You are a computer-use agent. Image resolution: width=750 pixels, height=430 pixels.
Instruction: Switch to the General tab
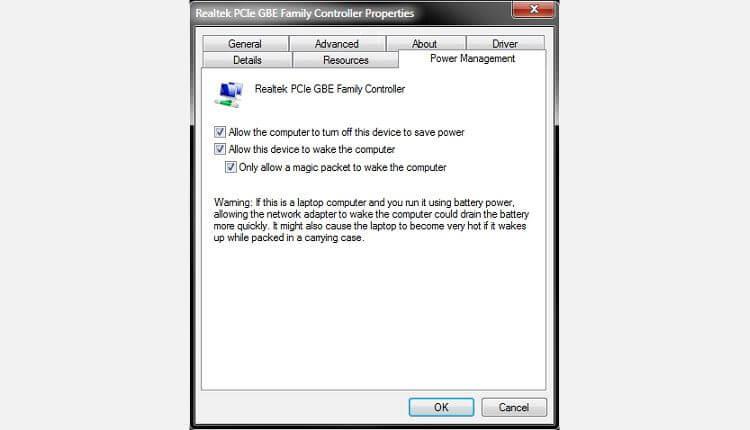click(x=245, y=44)
